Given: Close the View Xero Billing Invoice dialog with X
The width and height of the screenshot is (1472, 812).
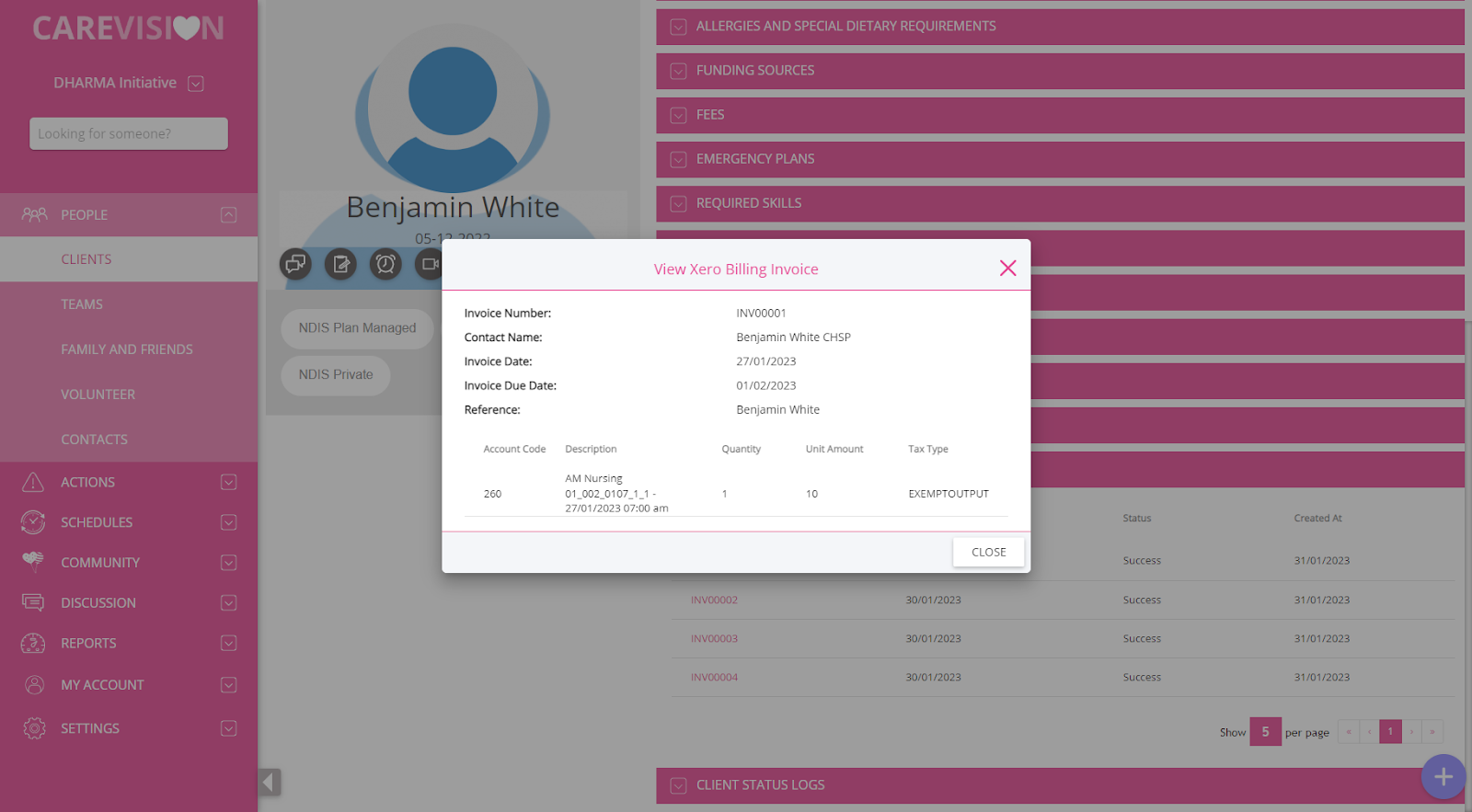Looking at the screenshot, I should tap(1007, 268).
